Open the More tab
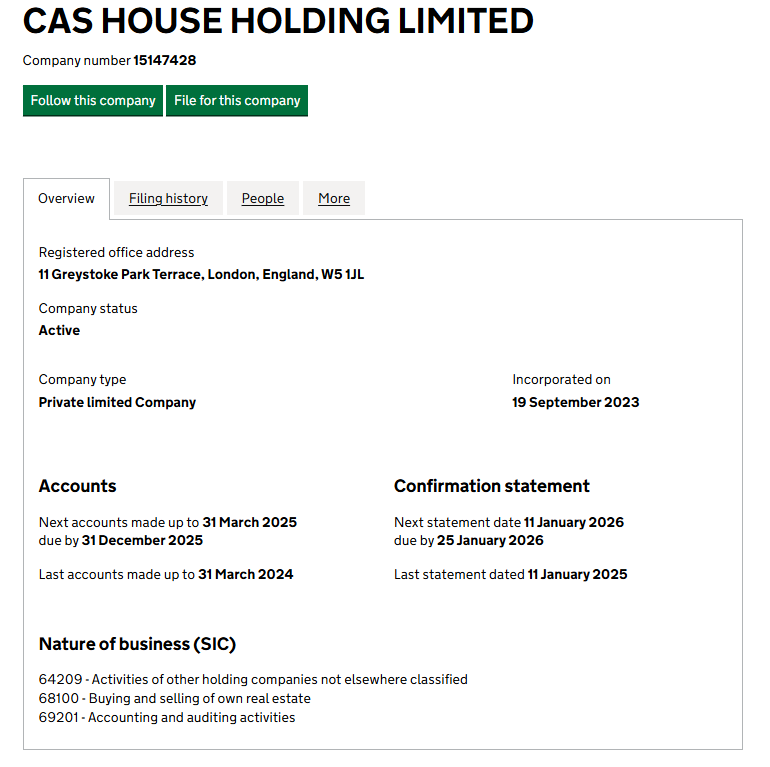 tap(334, 198)
